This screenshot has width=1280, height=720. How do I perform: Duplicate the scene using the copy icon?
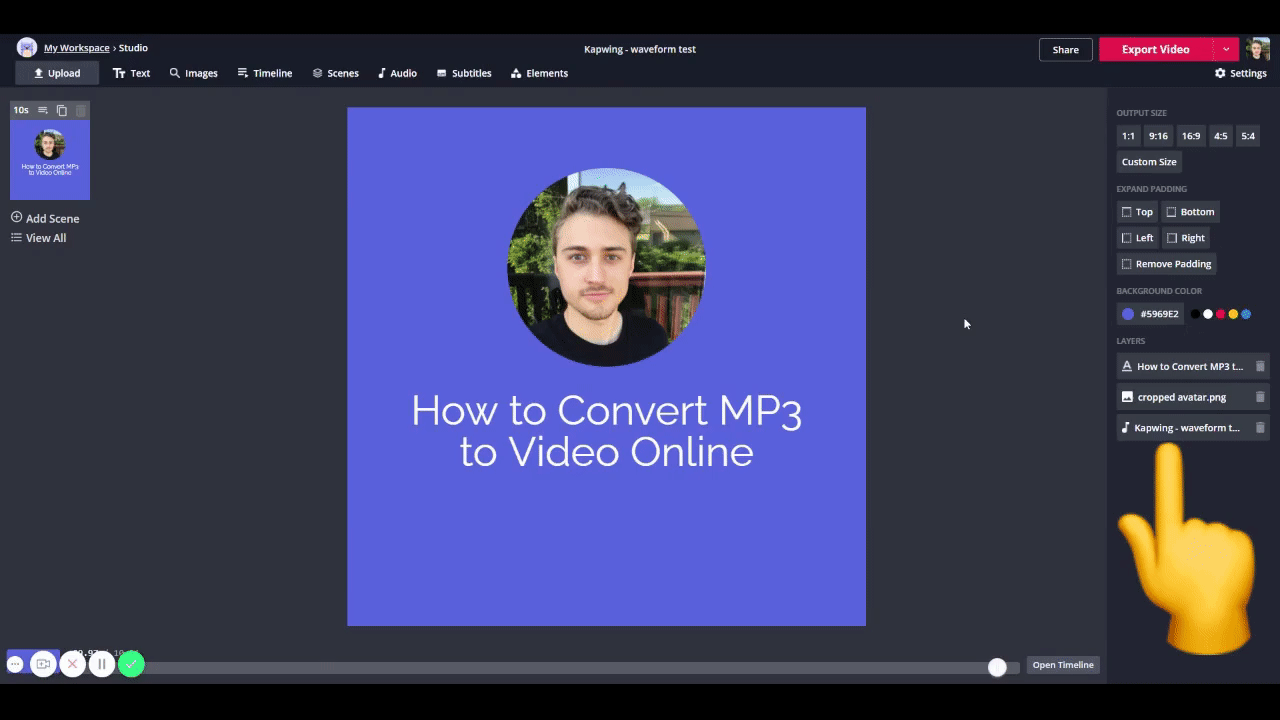tap(62, 110)
